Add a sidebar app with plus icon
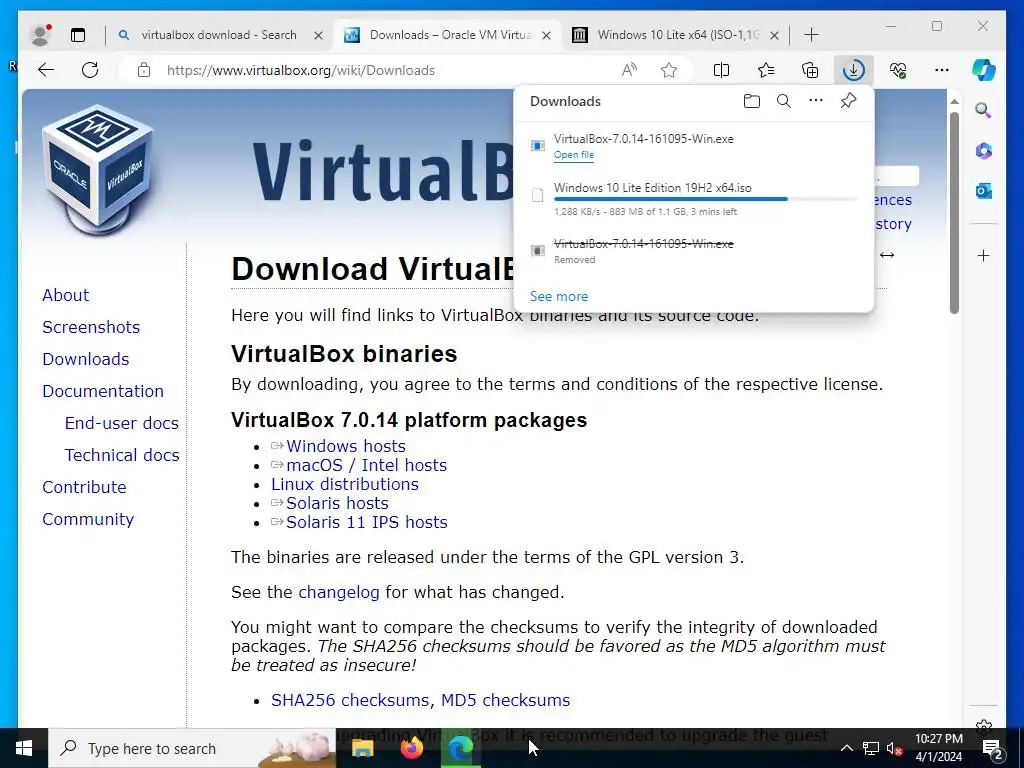The height and width of the screenshot is (768, 1024). pos(984,255)
